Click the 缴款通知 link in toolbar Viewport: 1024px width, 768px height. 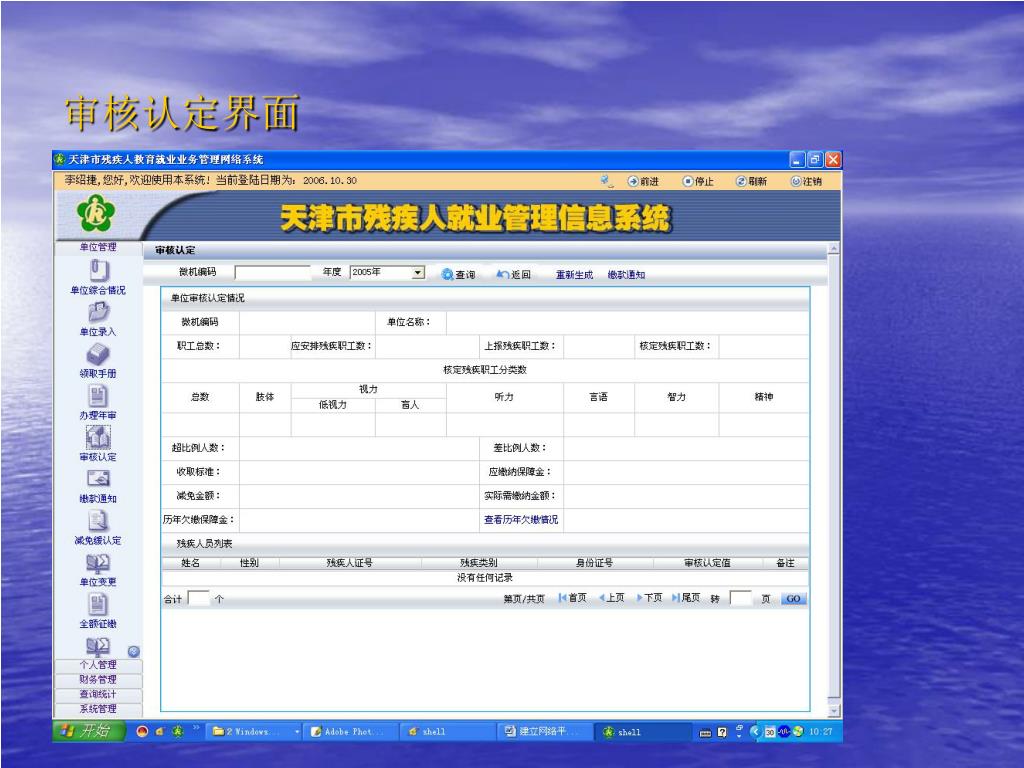pyautogui.click(x=626, y=275)
